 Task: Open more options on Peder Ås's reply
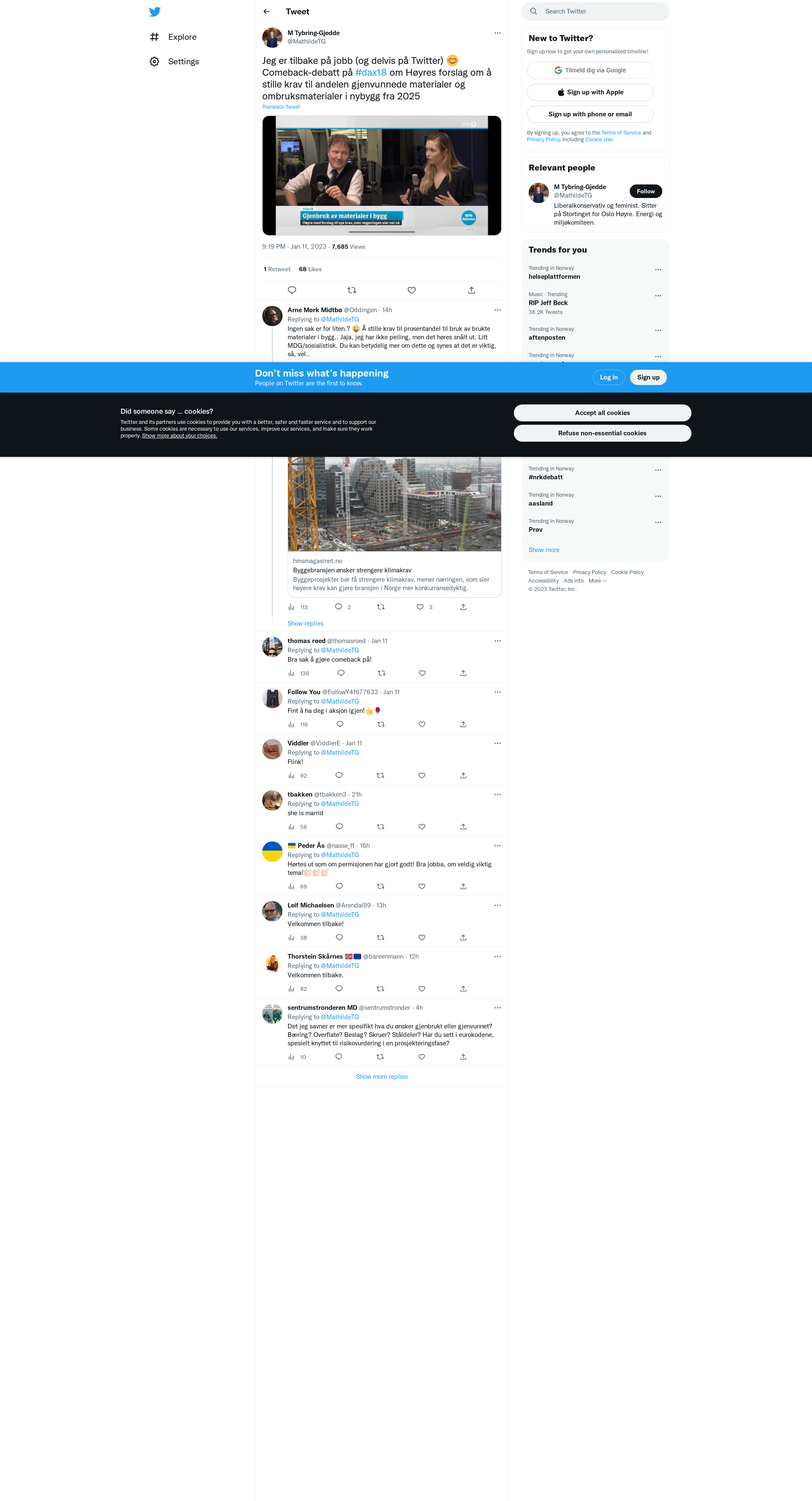click(x=497, y=846)
